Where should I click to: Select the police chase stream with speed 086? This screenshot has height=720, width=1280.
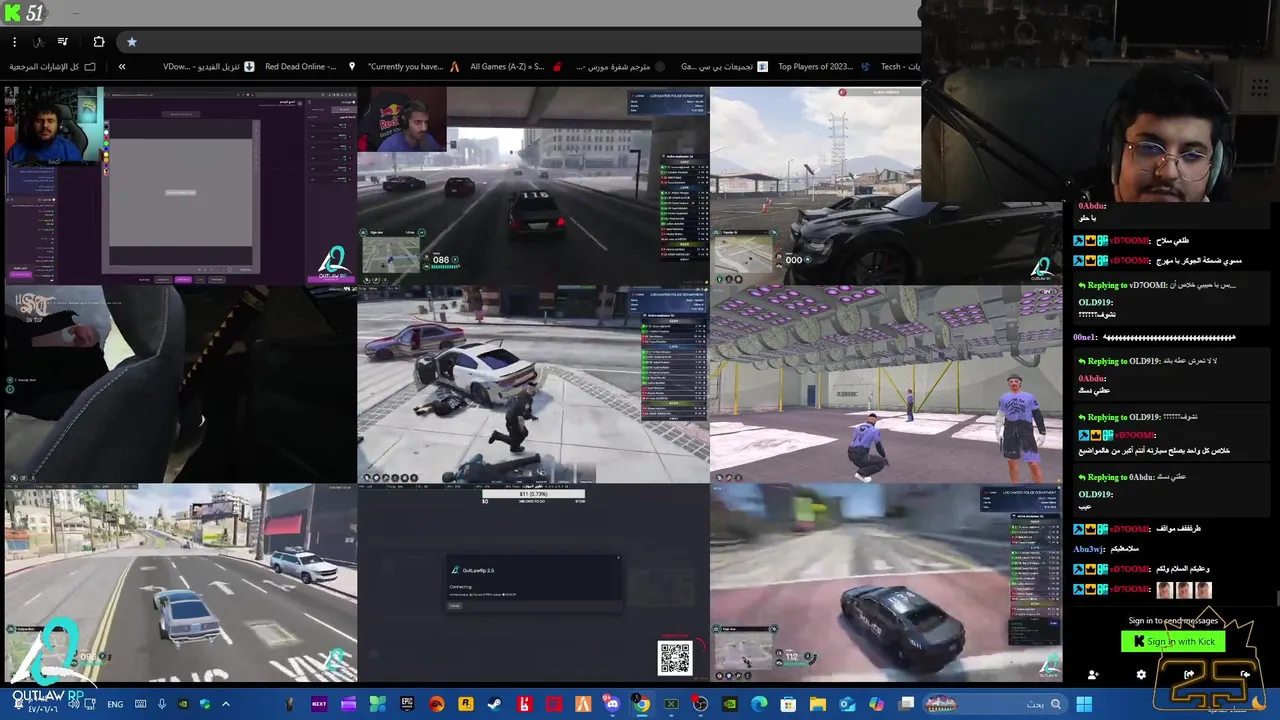pos(533,185)
